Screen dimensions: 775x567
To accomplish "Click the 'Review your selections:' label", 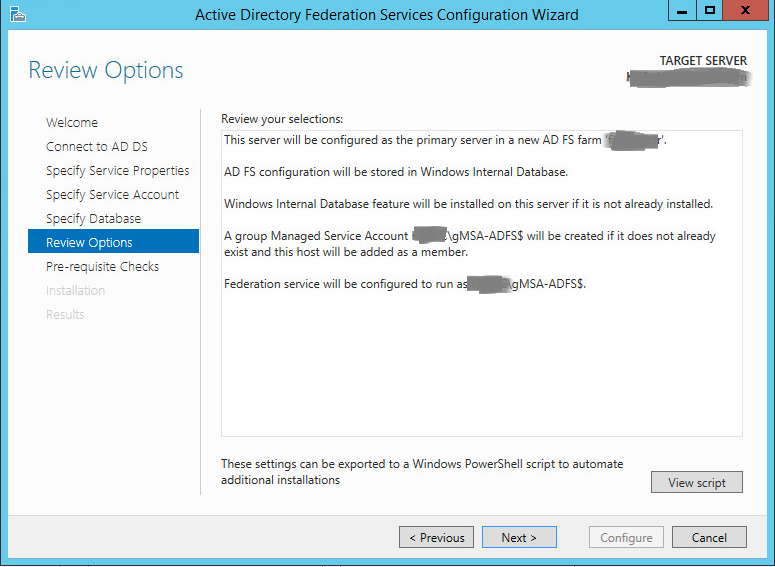I will [x=282, y=119].
